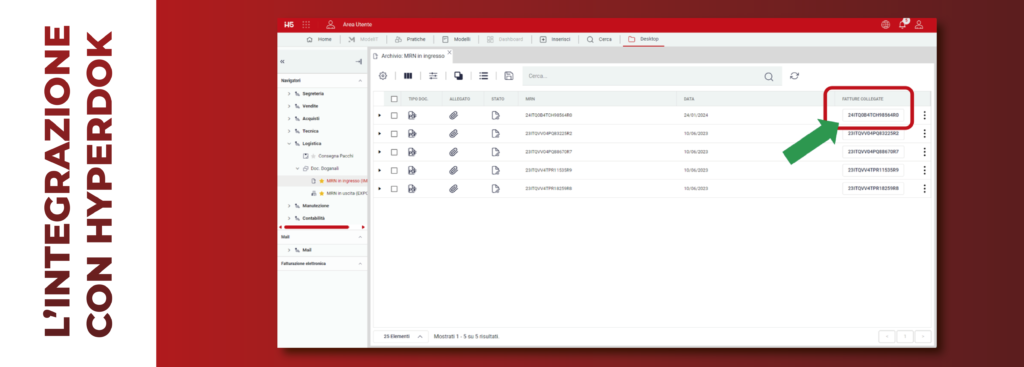Collapse the Fatturazione elettronica section
Viewport: 1024px width, 367px height.
click(x=360, y=264)
